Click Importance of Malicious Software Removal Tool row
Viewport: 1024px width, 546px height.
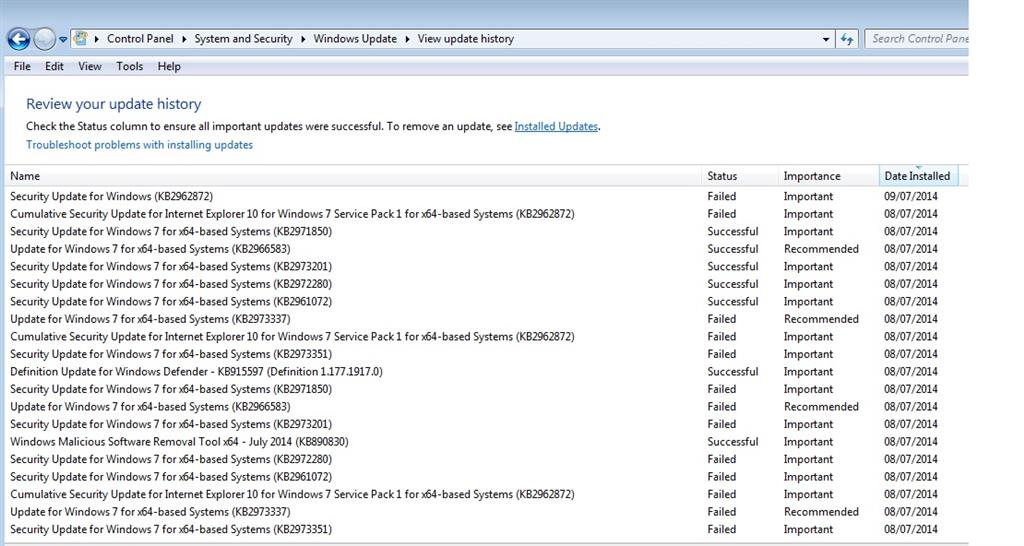pyautogui.click(x=808, y=442)
